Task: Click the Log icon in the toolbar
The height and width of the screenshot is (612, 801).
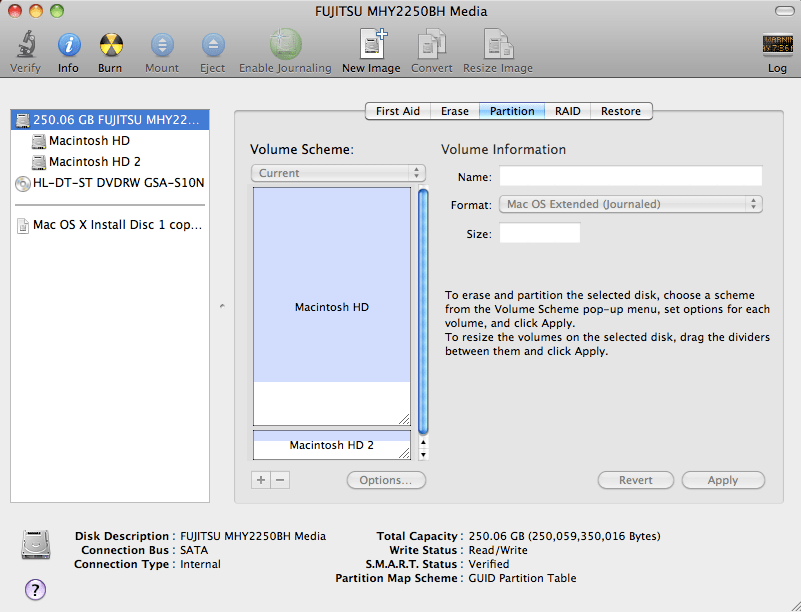Action: [777, 44]
